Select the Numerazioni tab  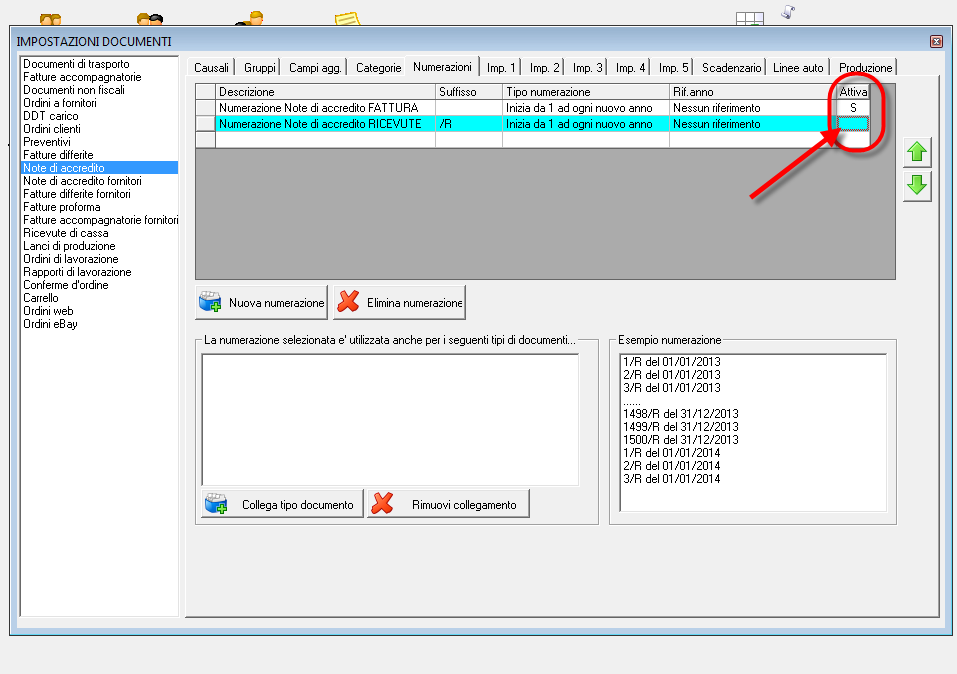click(x=442, y=67)
